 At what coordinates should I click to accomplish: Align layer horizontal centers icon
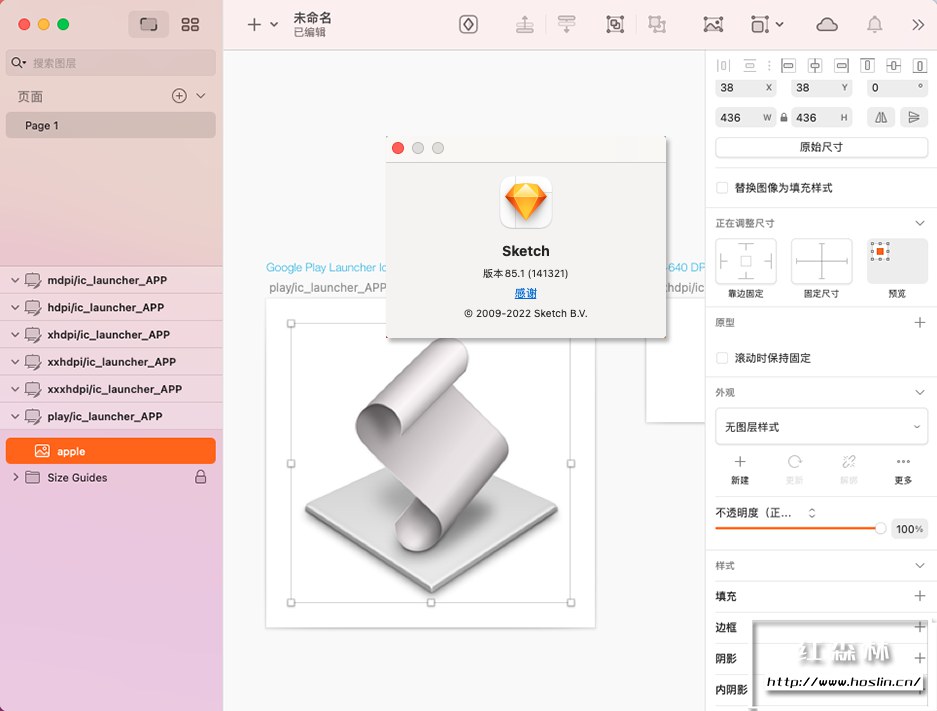(x=814, y=65)
